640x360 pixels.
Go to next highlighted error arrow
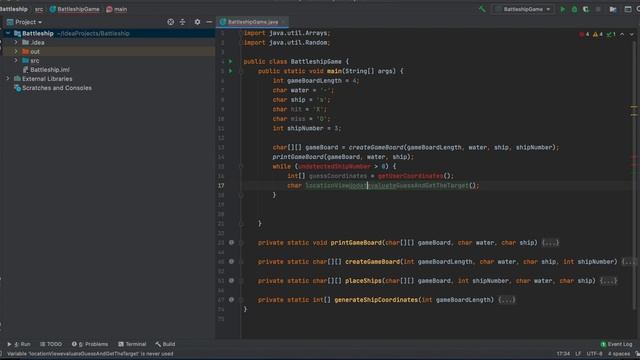[631, 34]
